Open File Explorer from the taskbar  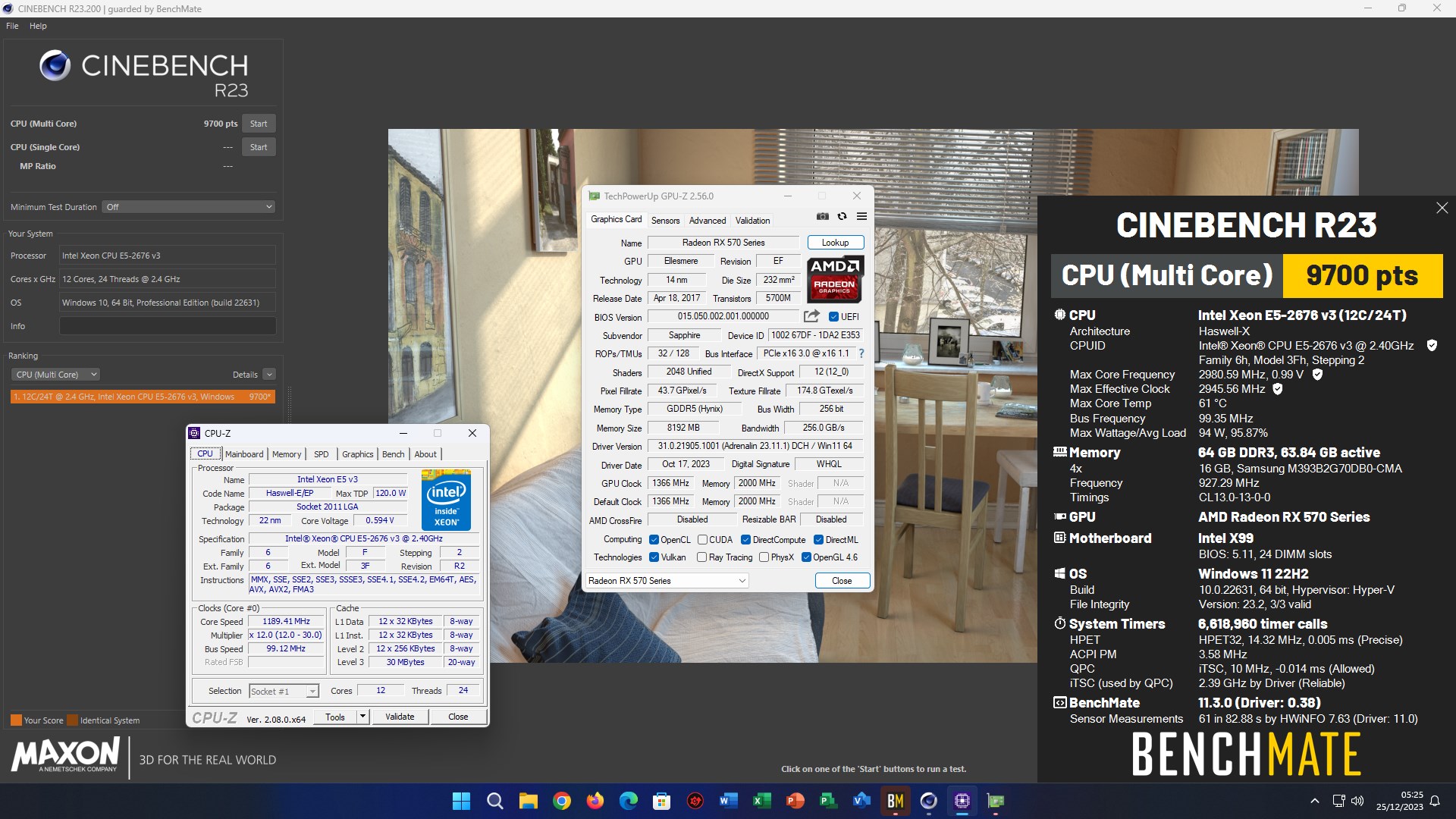pyautogui.click(x=528, y=801)
